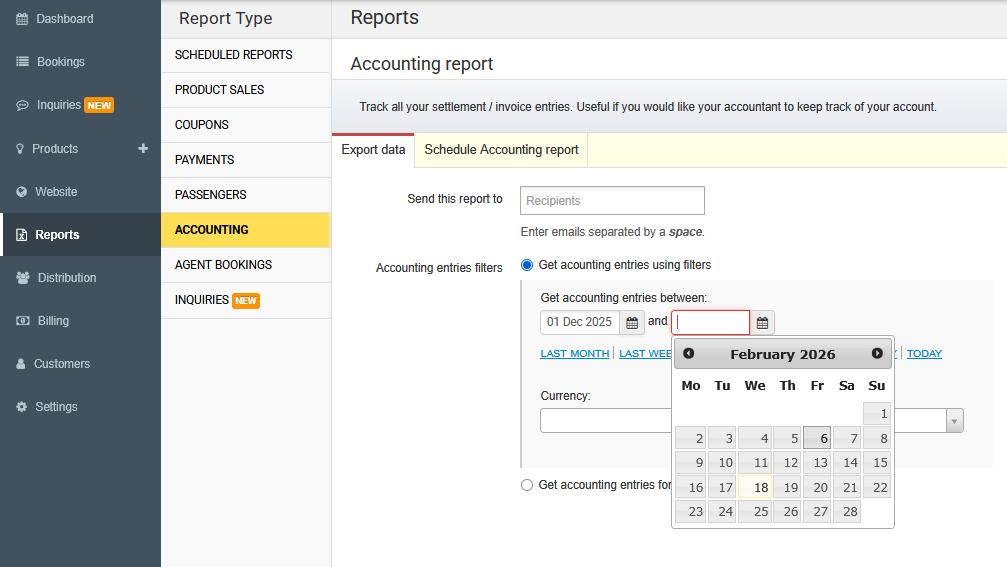
Task: Open calendar picker for start date
Action: 632,323
